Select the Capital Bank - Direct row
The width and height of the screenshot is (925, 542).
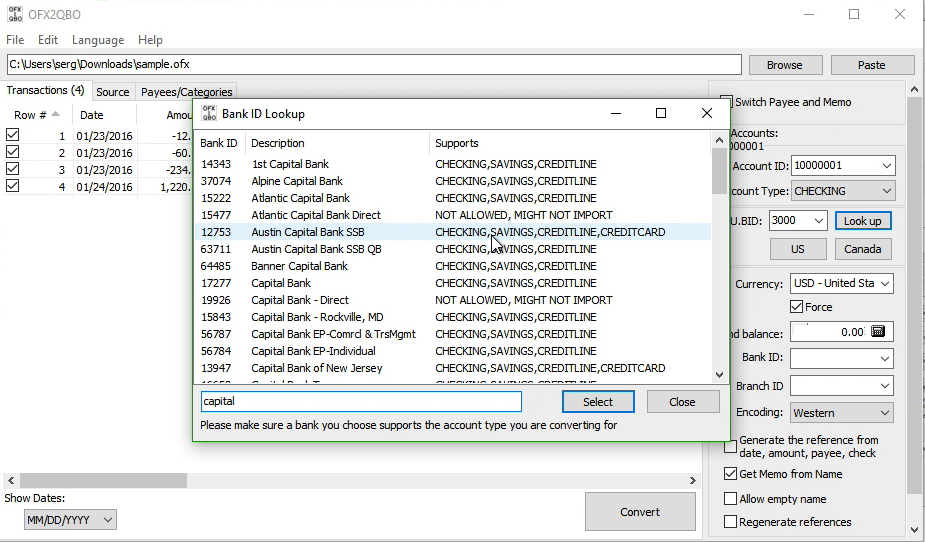452,300
